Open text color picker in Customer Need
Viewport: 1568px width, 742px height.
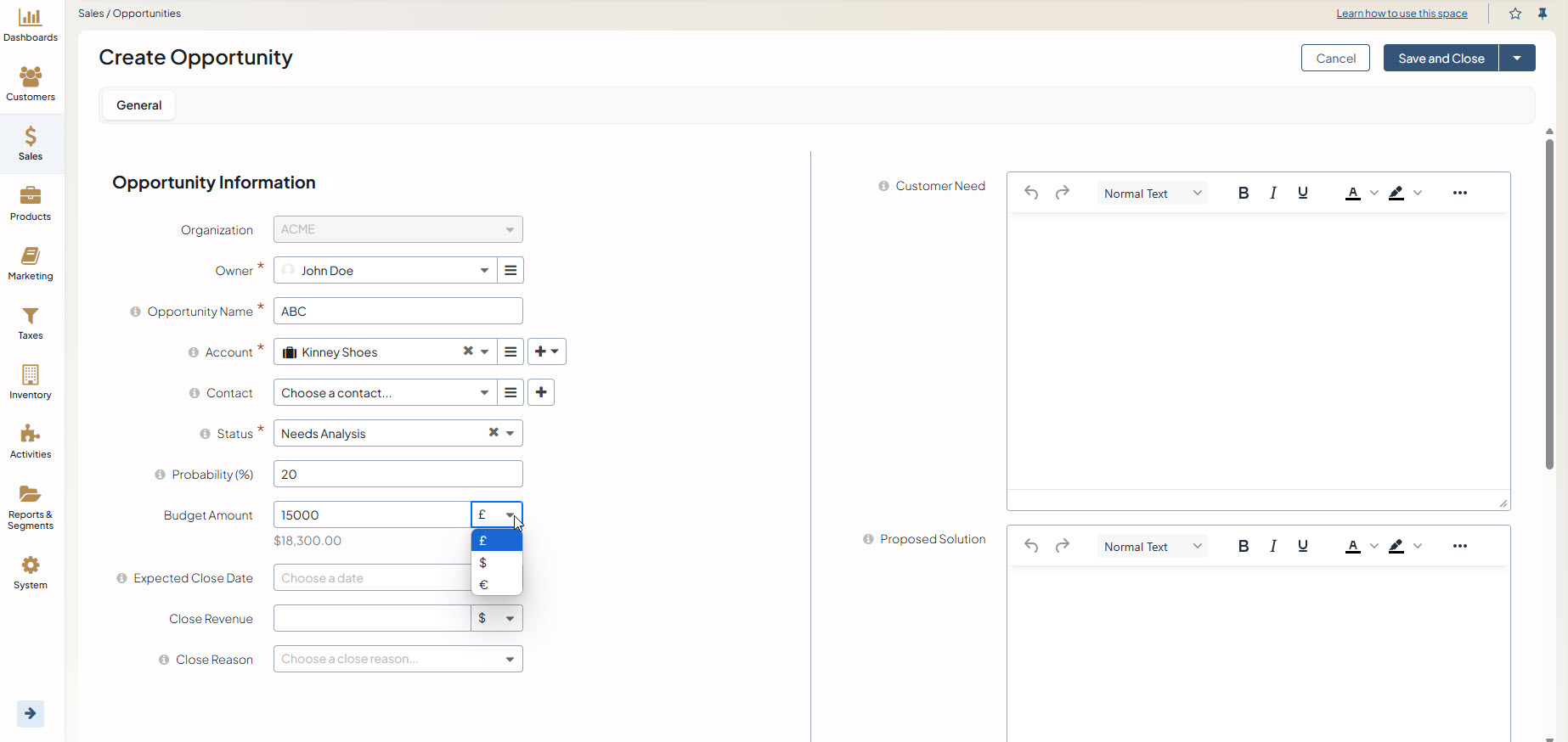[1353, 193]
